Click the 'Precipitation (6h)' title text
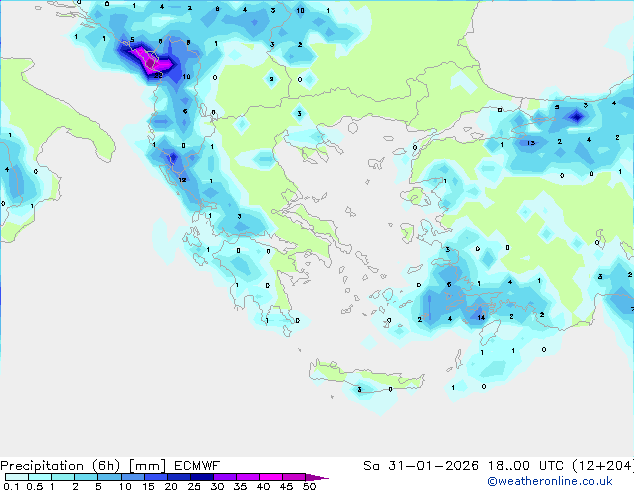634x490 pixels. (x=60, y=466)
